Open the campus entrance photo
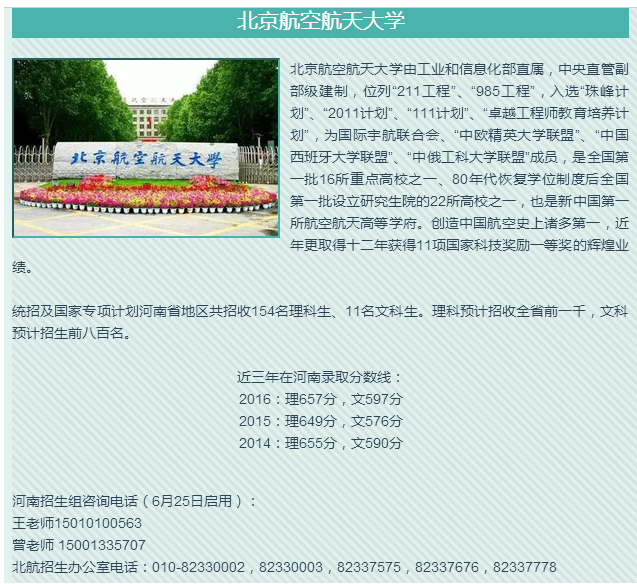 [146, 147]
